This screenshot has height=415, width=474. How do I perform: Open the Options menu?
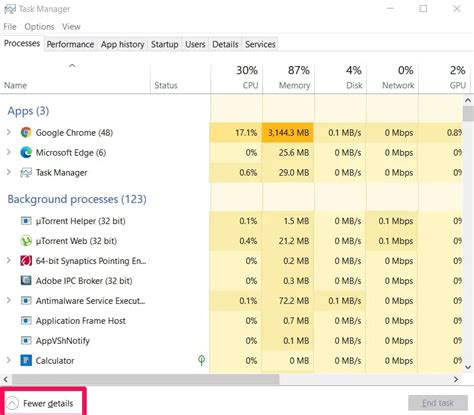point(39,27)
